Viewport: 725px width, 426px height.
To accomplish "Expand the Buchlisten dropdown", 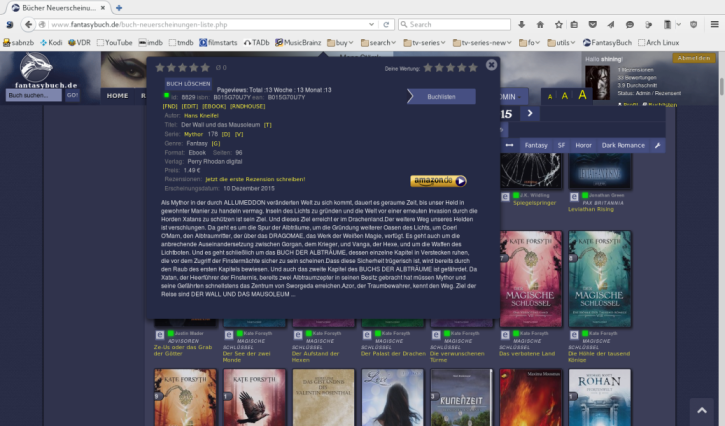I will pos(441,96).
